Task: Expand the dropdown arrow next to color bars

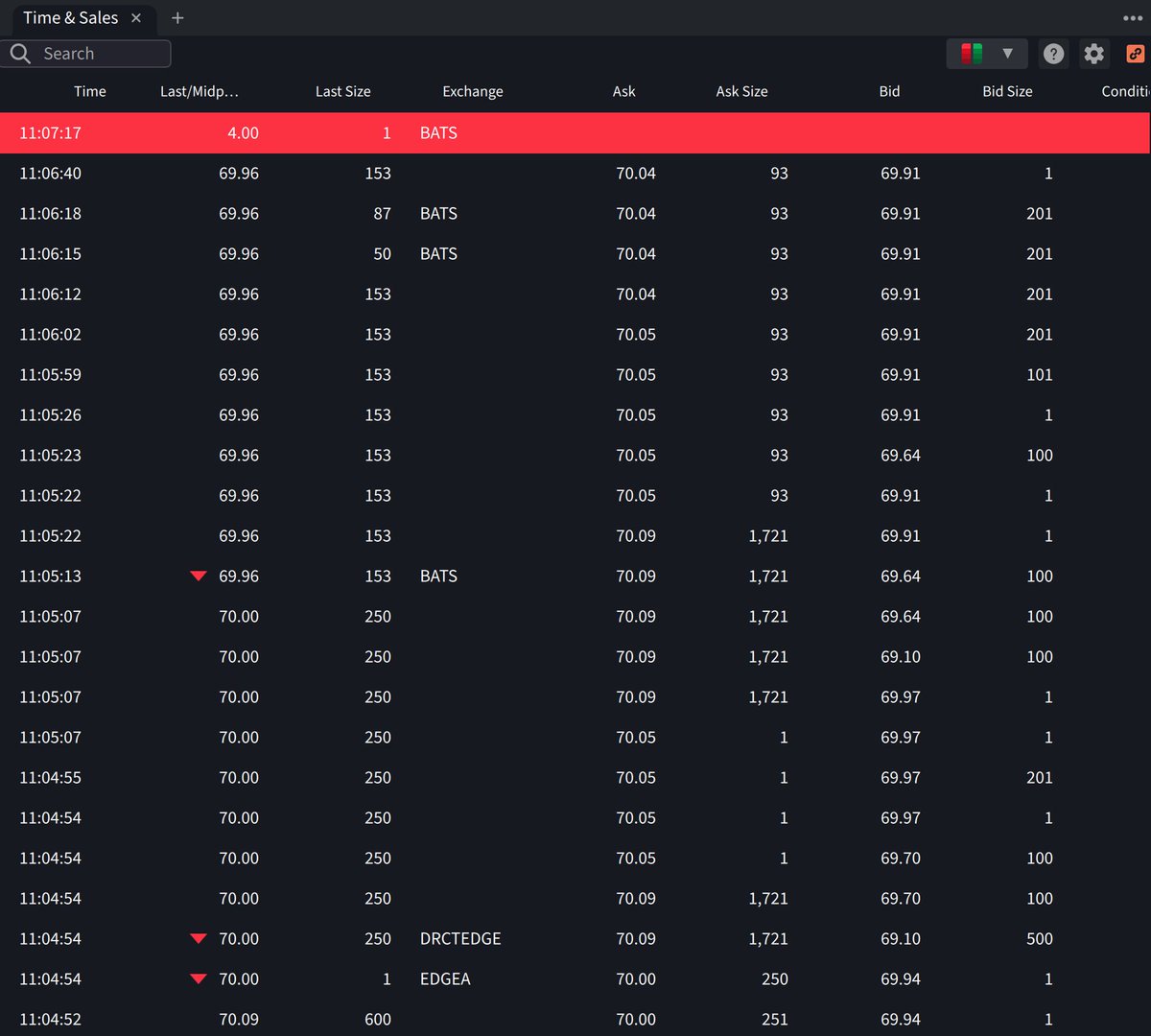Action: coord(1007,54)
